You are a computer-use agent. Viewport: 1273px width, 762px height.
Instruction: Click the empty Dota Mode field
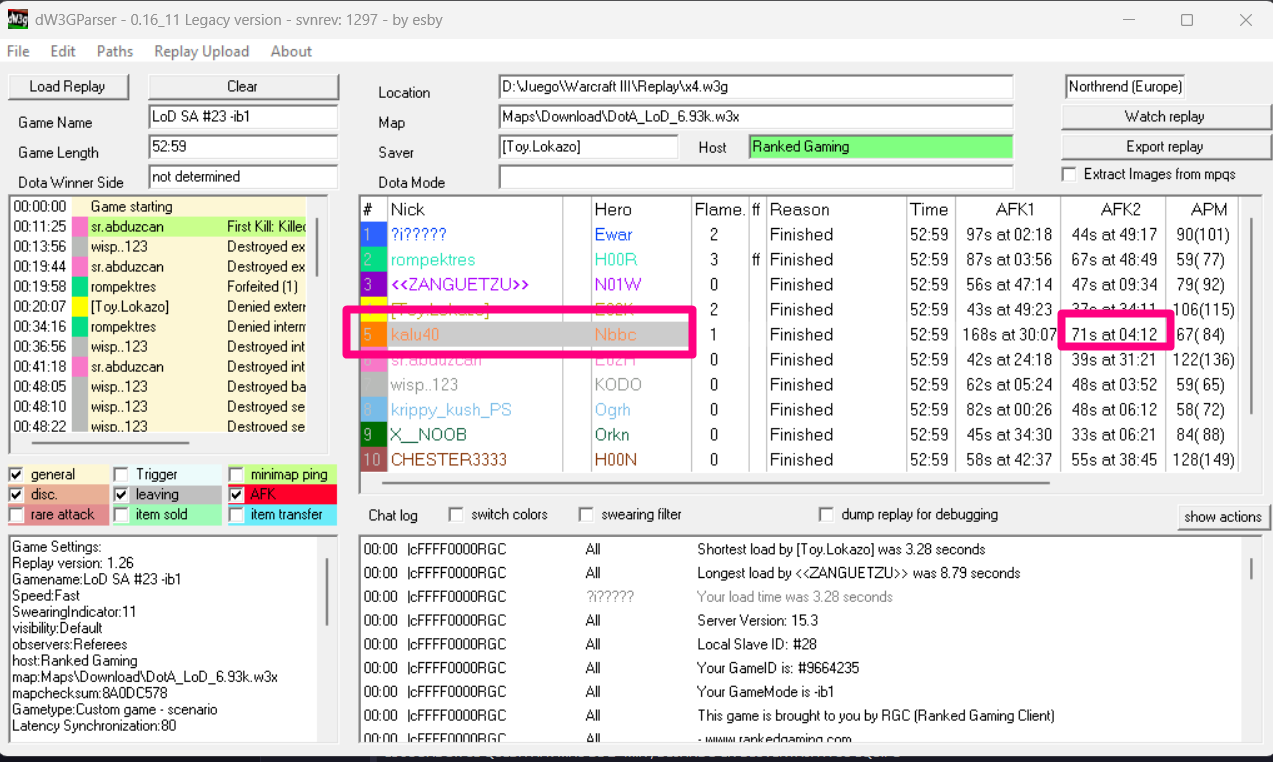point(756,177)
